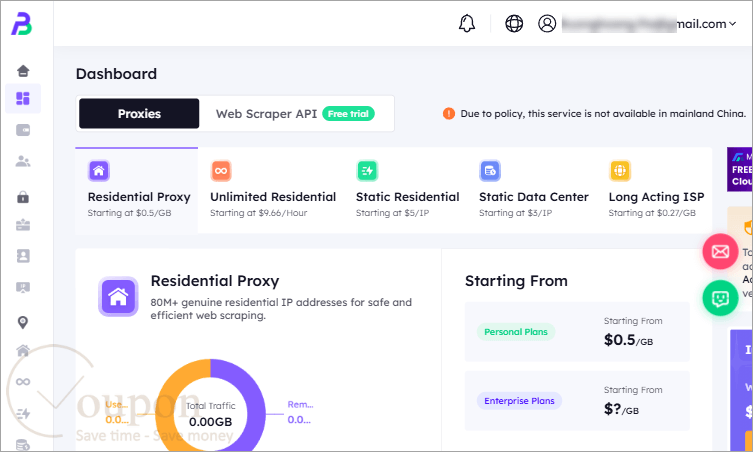Viewport: 753px width, 452px height.
Task: Click the padlock icon in the sidebar
Action: pos(23,197)
